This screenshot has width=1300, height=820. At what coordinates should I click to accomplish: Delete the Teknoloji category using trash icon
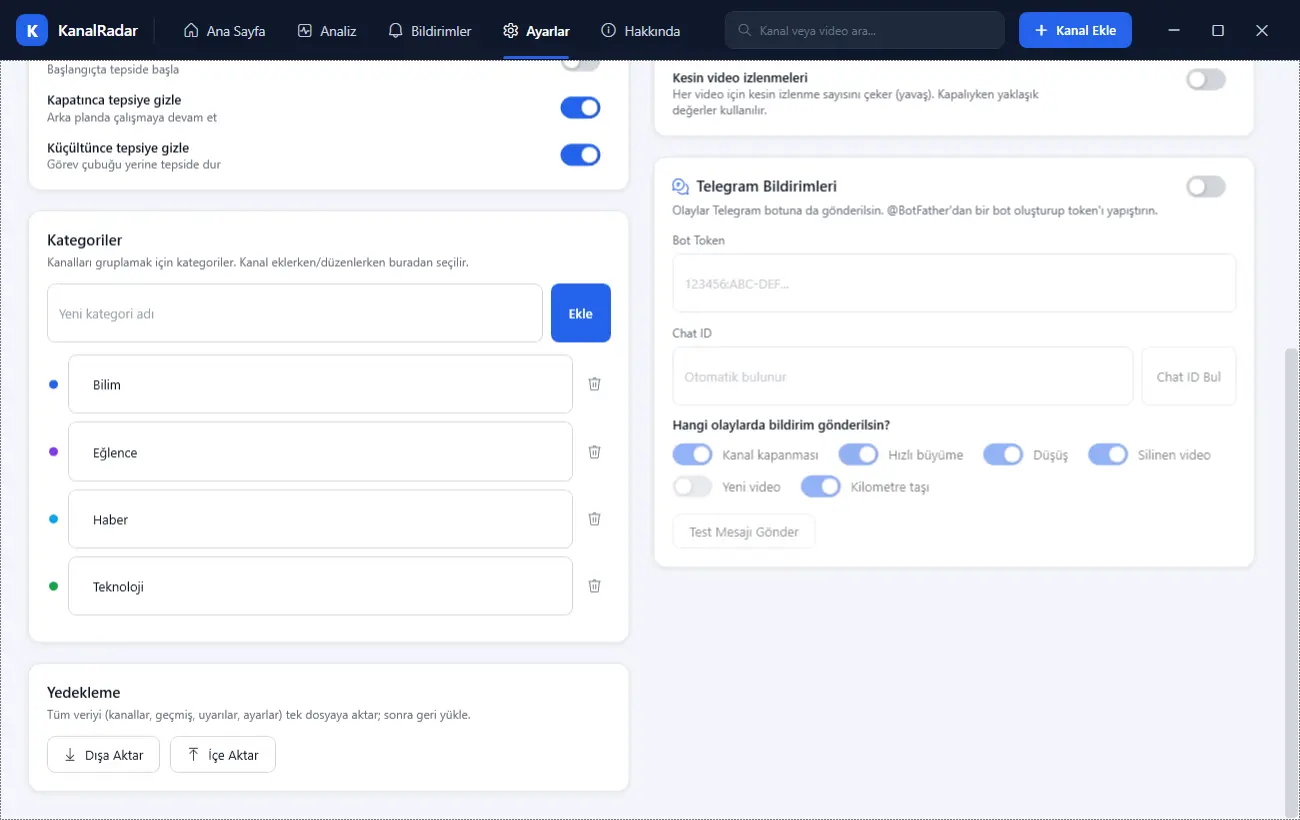point(594,586)
